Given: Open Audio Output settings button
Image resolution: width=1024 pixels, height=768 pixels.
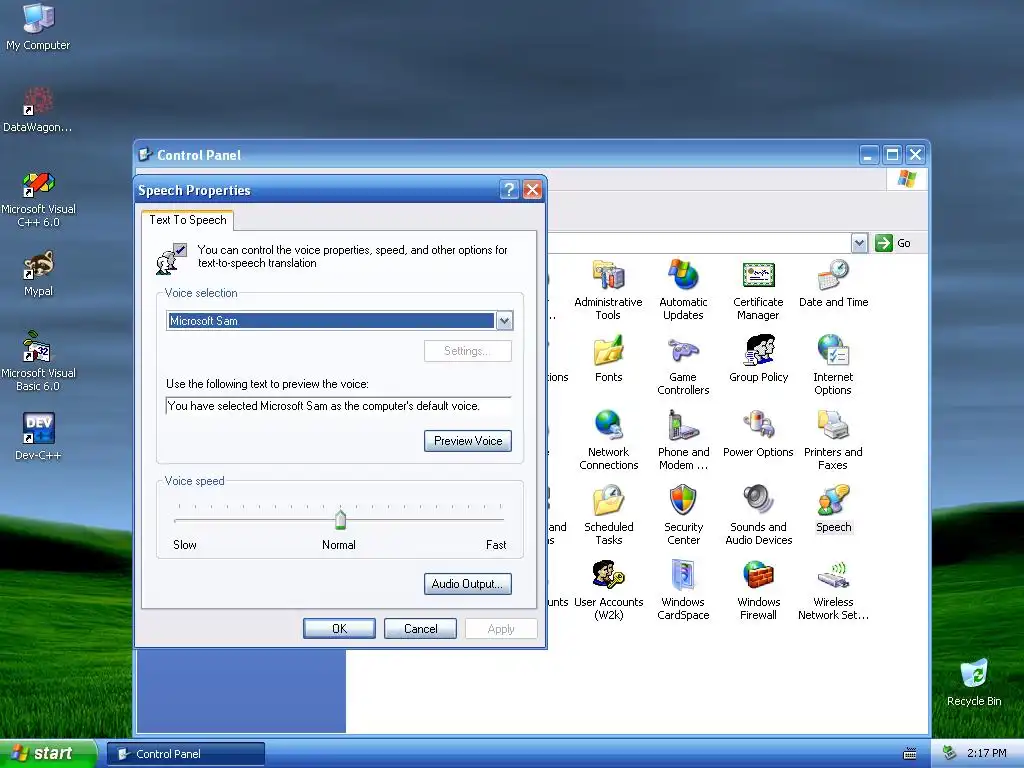Looking at the screenshot, I should click(468, 584).
